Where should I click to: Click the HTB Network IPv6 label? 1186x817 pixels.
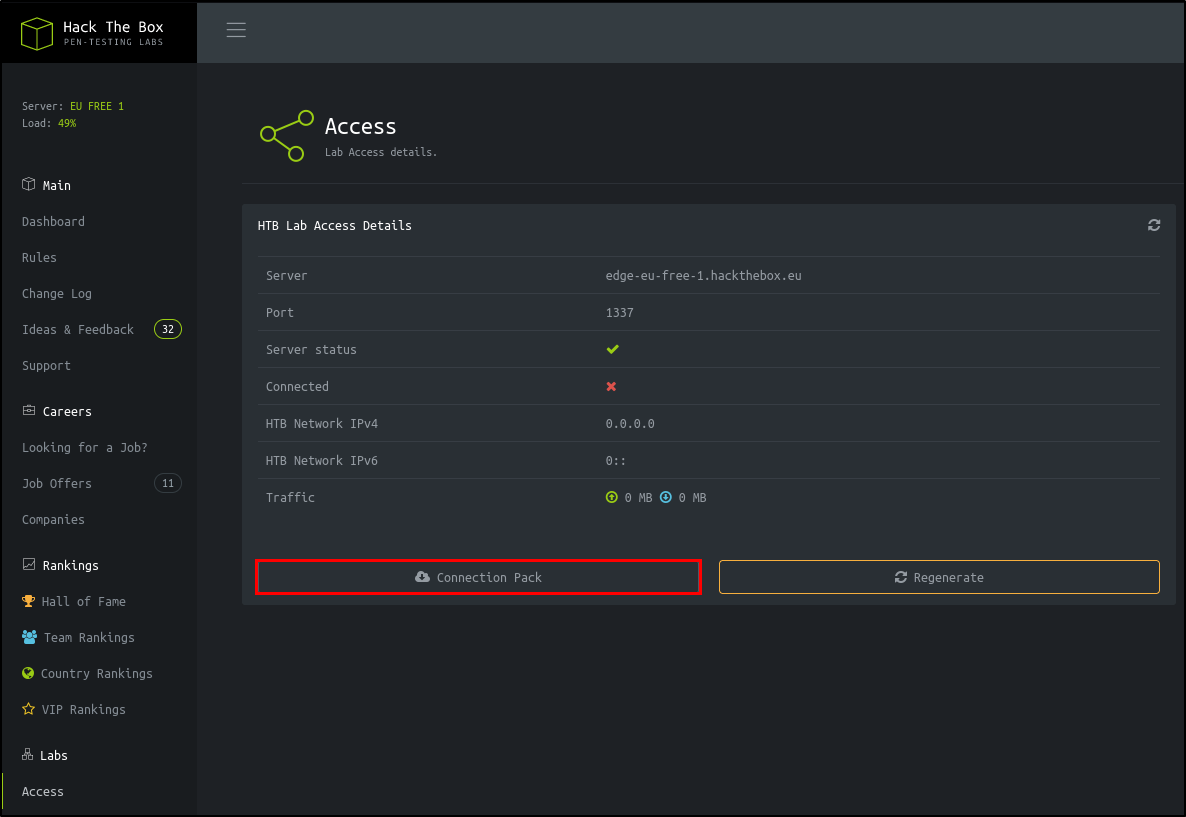click(x=321, y=461)
